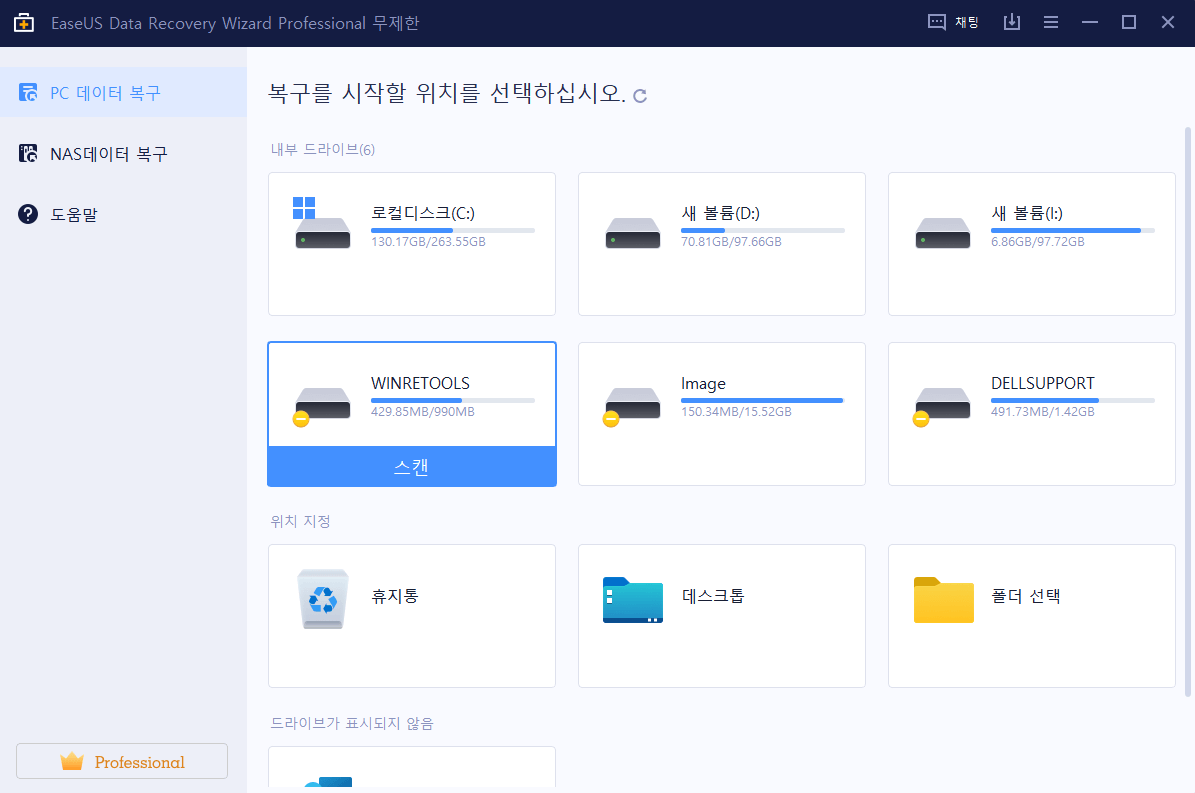Click the 휴지통 recycle bin icon
The height and width of the screenshot is (793, 1195).
[323, 599]
